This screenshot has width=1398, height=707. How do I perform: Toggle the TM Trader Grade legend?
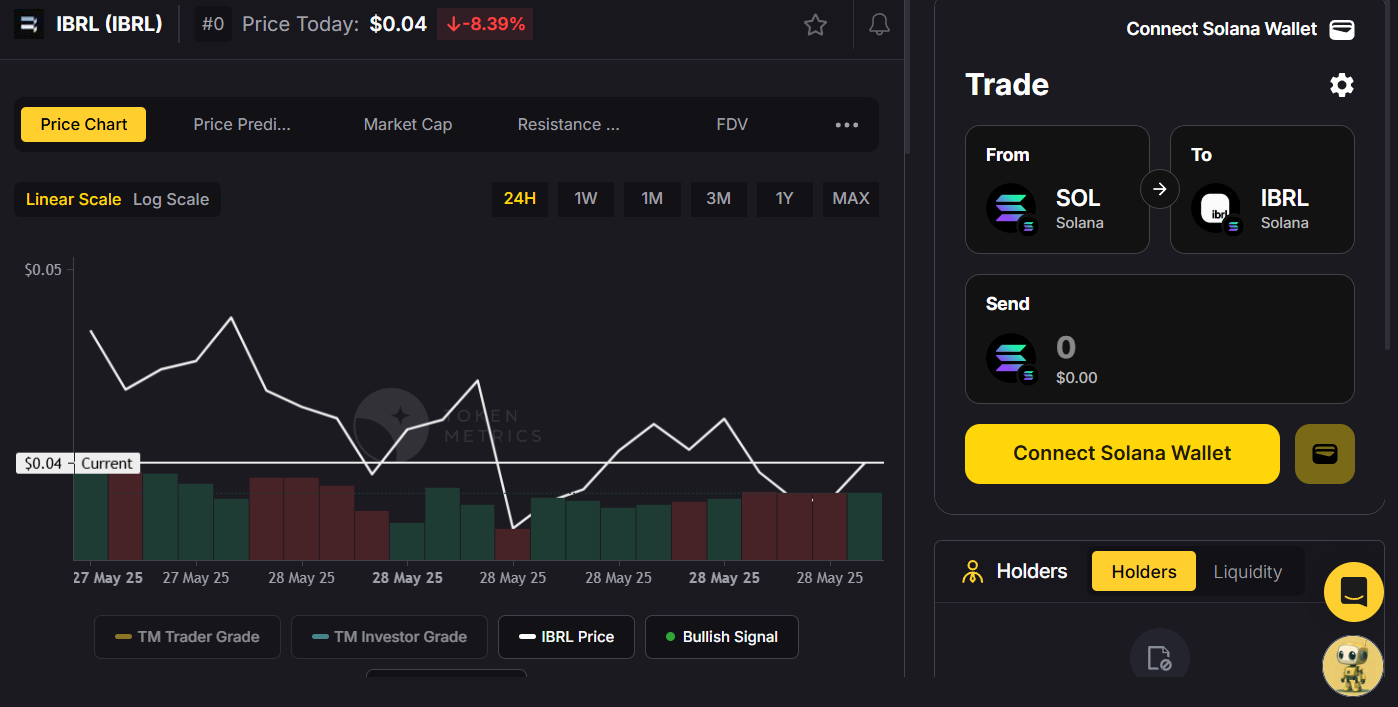[x=187, y=637]
